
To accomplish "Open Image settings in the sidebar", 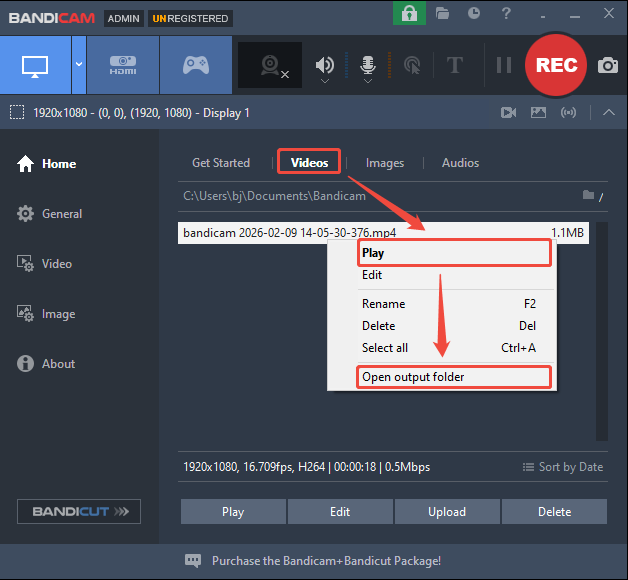I will (46, 314).
